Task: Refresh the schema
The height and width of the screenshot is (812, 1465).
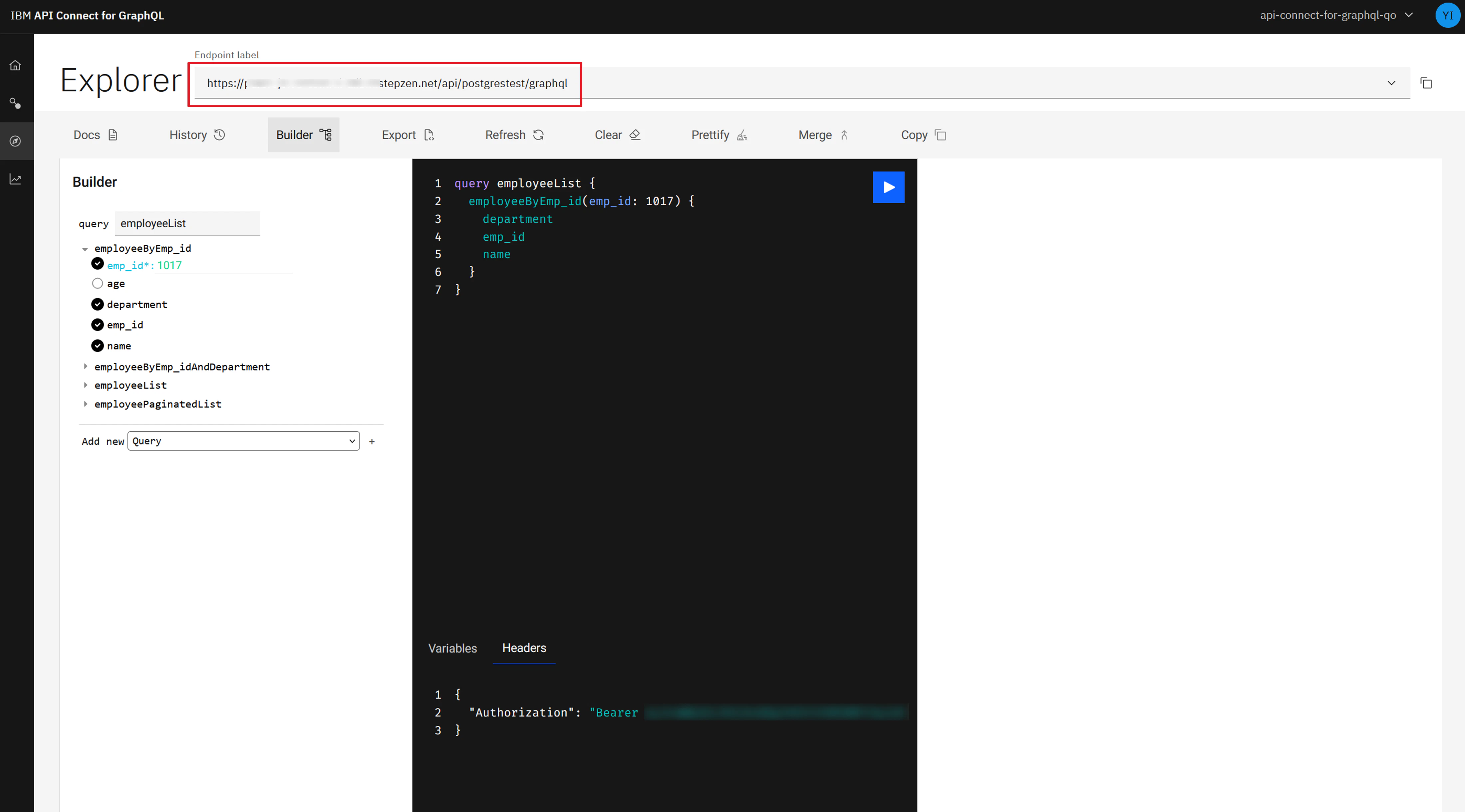Action: point(514,135)
